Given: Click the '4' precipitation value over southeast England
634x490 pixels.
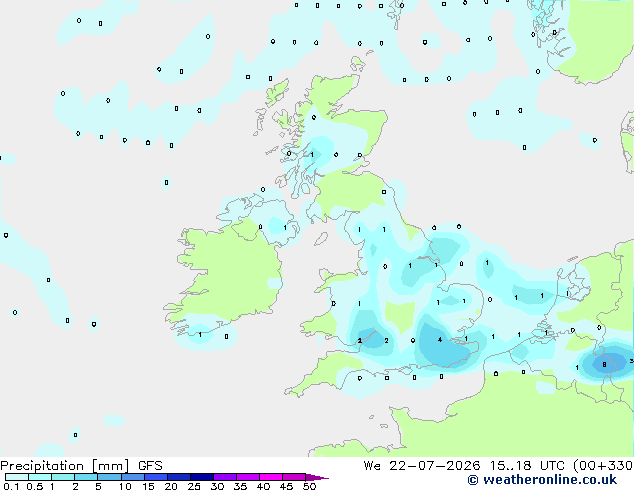Looking at the screenshot, I should pos(440,340).
